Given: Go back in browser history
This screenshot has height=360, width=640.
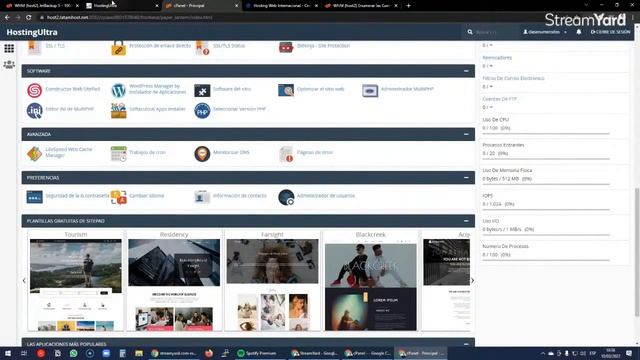Looking at the screenshot, I should (7, 18).
